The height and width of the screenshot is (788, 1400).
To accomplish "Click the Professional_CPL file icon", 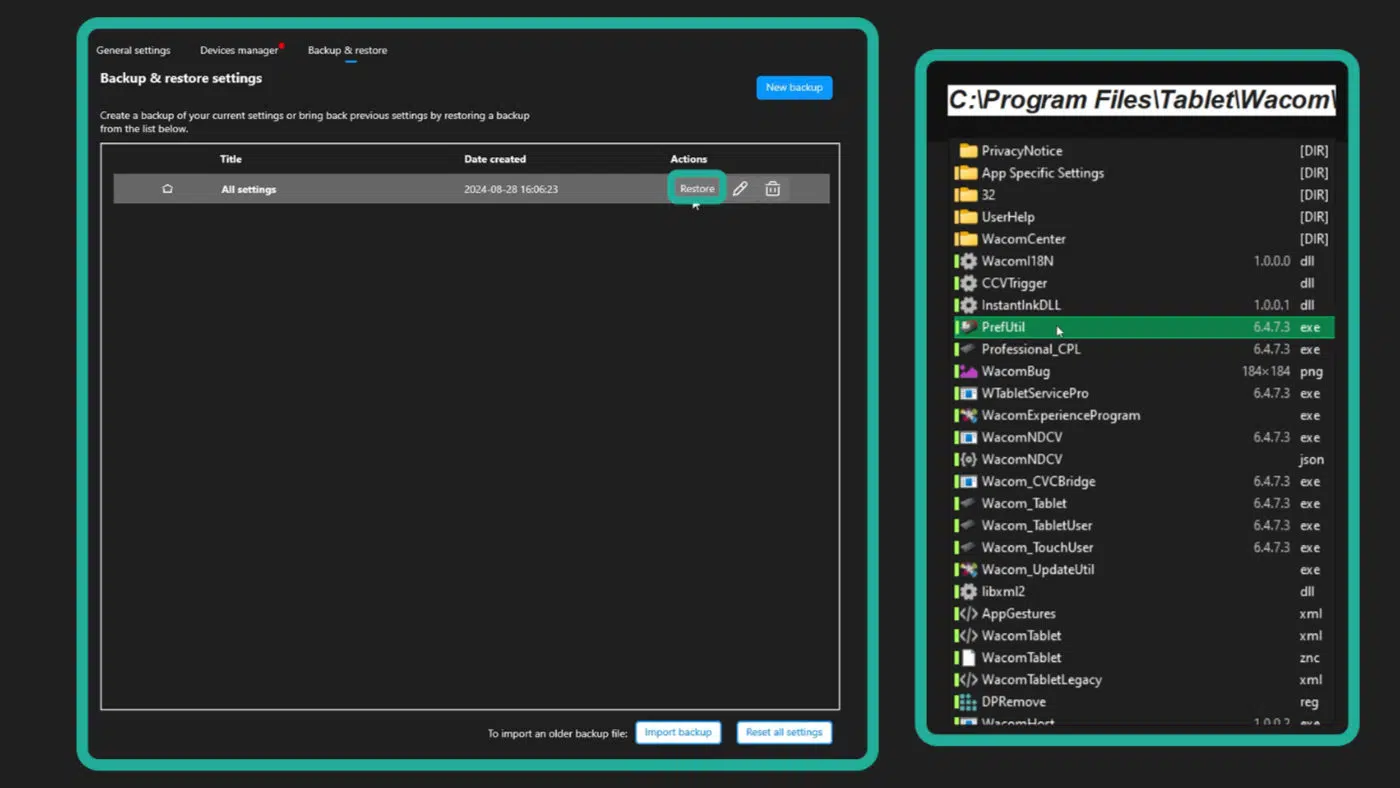I will 967,349.
